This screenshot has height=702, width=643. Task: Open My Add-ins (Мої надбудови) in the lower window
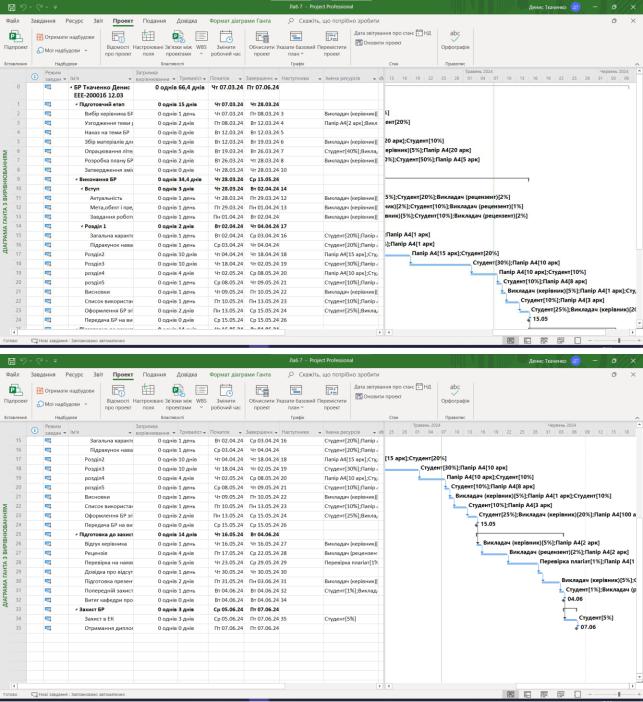[x=62, y=404]
